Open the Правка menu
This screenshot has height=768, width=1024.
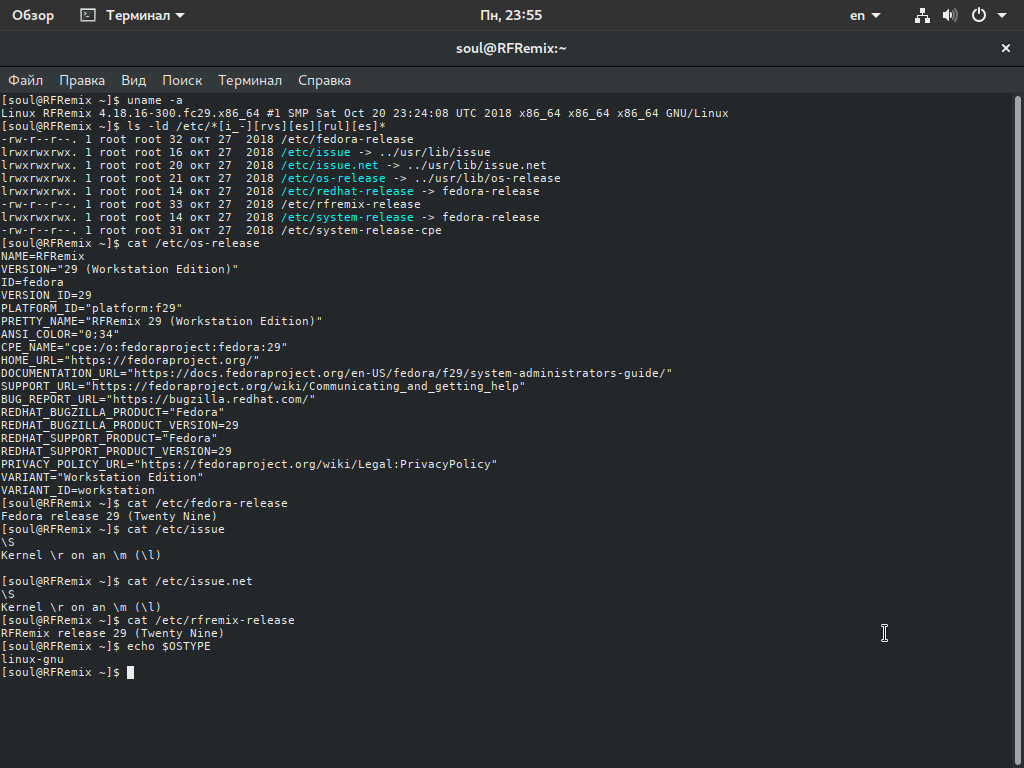[82, 80]
